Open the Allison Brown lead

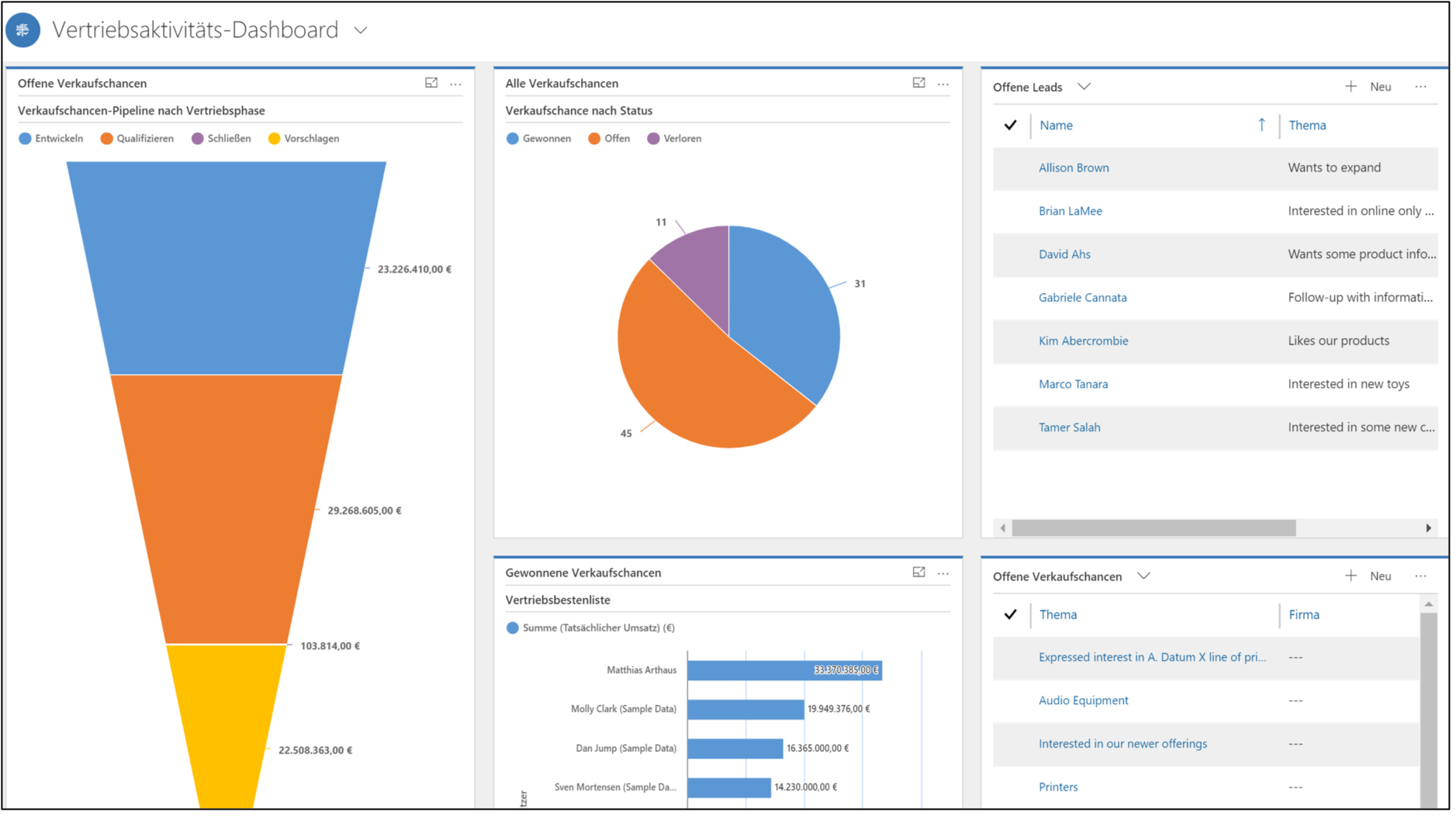[1074, 168]
